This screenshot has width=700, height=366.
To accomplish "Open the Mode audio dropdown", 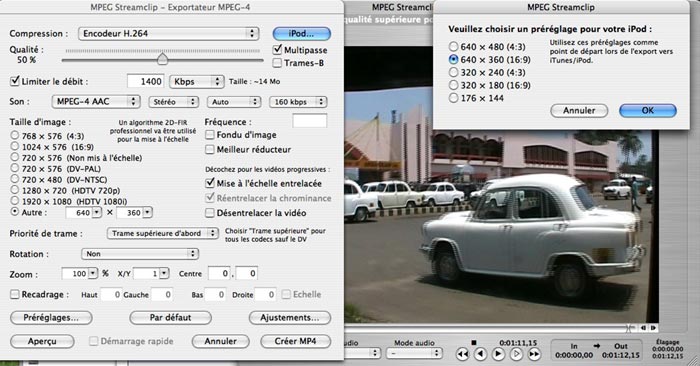I will click(414, 353).
